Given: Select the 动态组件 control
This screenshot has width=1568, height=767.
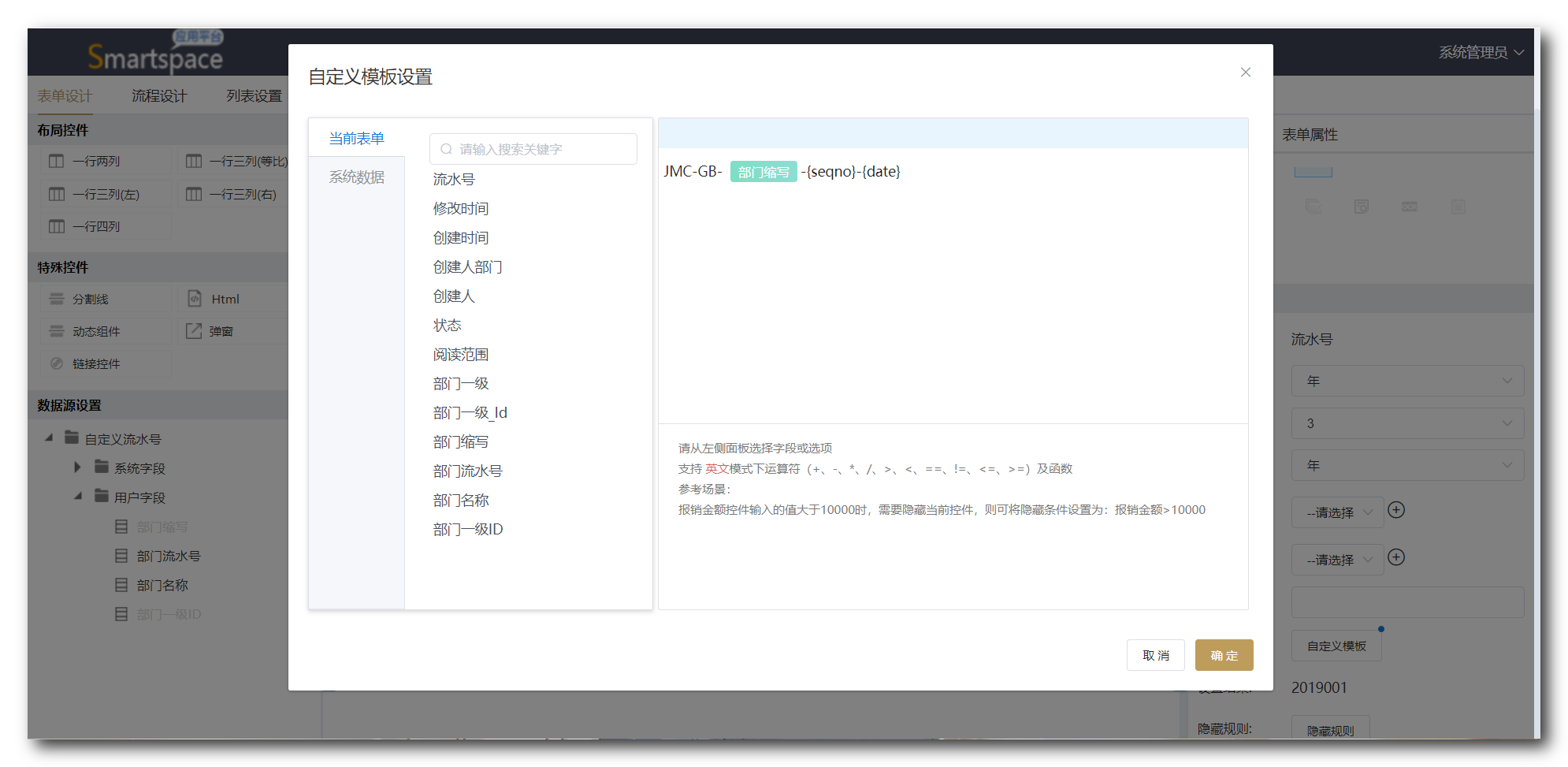Looking at the screenshot, I should 106,331.
